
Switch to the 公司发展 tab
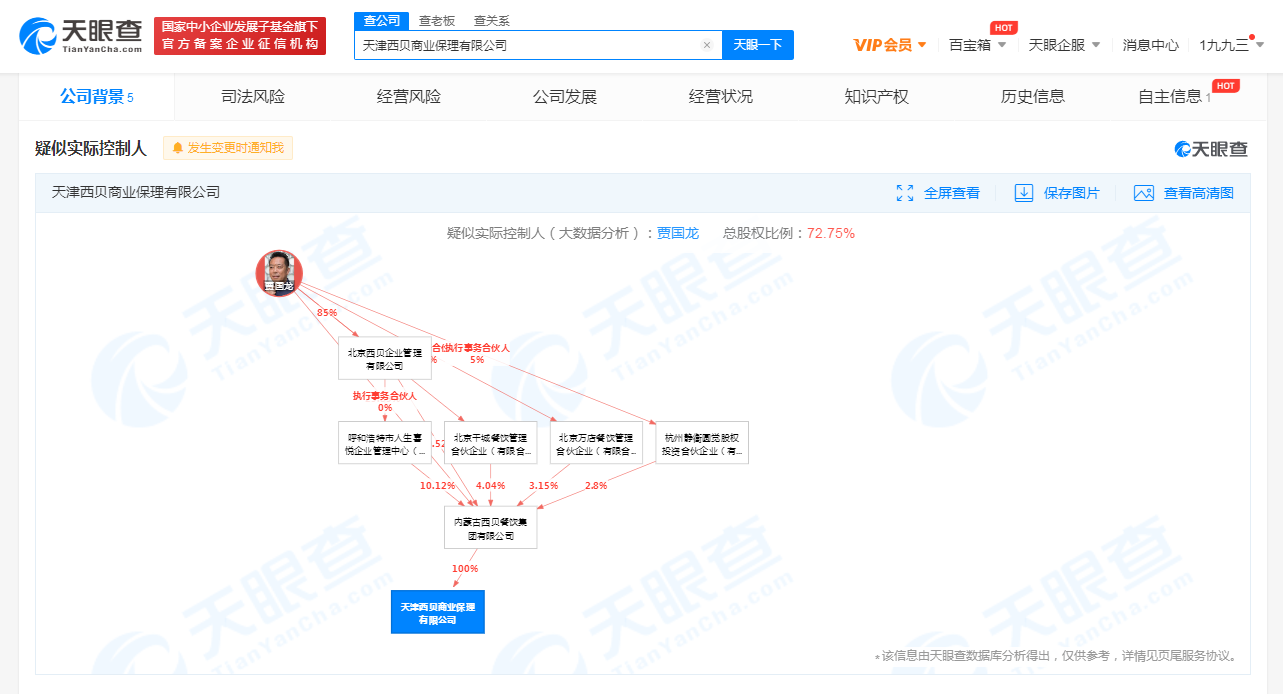(x=565, y=97)
